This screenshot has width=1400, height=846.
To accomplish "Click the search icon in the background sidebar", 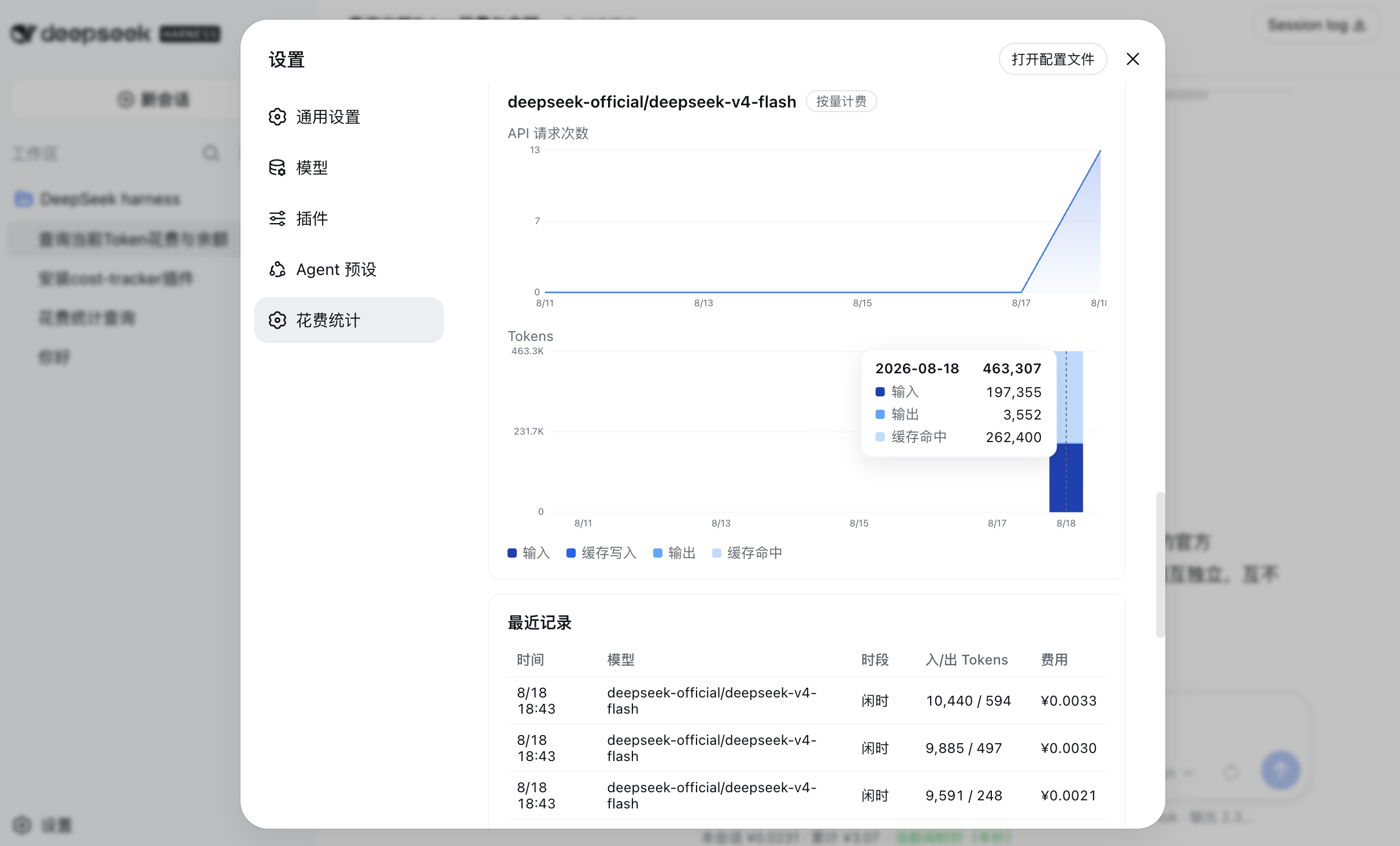I will 211,153.
